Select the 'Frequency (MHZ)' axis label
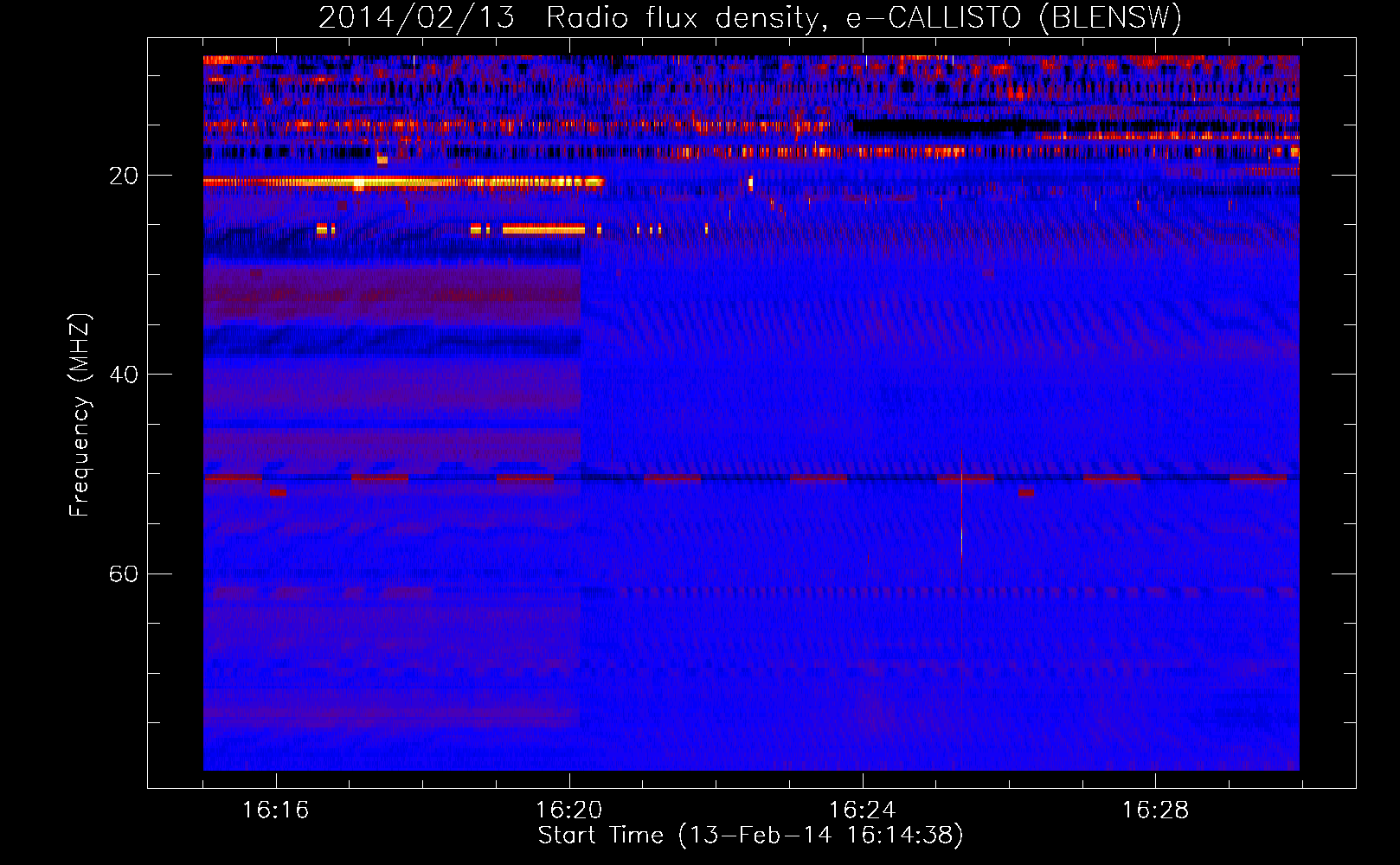This screenshot has width=1400, height=865. pyautogui.click(x=80, y=415)
